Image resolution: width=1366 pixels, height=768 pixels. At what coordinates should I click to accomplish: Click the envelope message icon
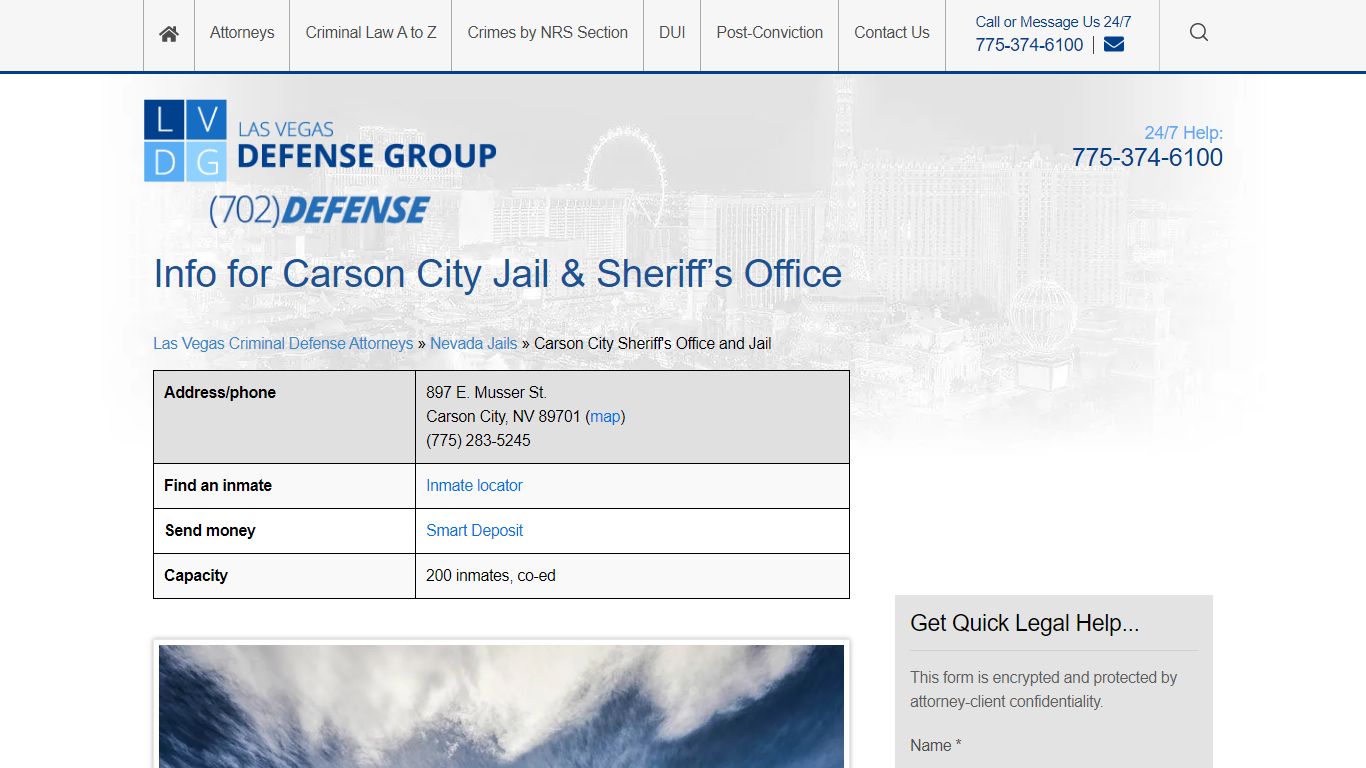[x=1114, y=44]
